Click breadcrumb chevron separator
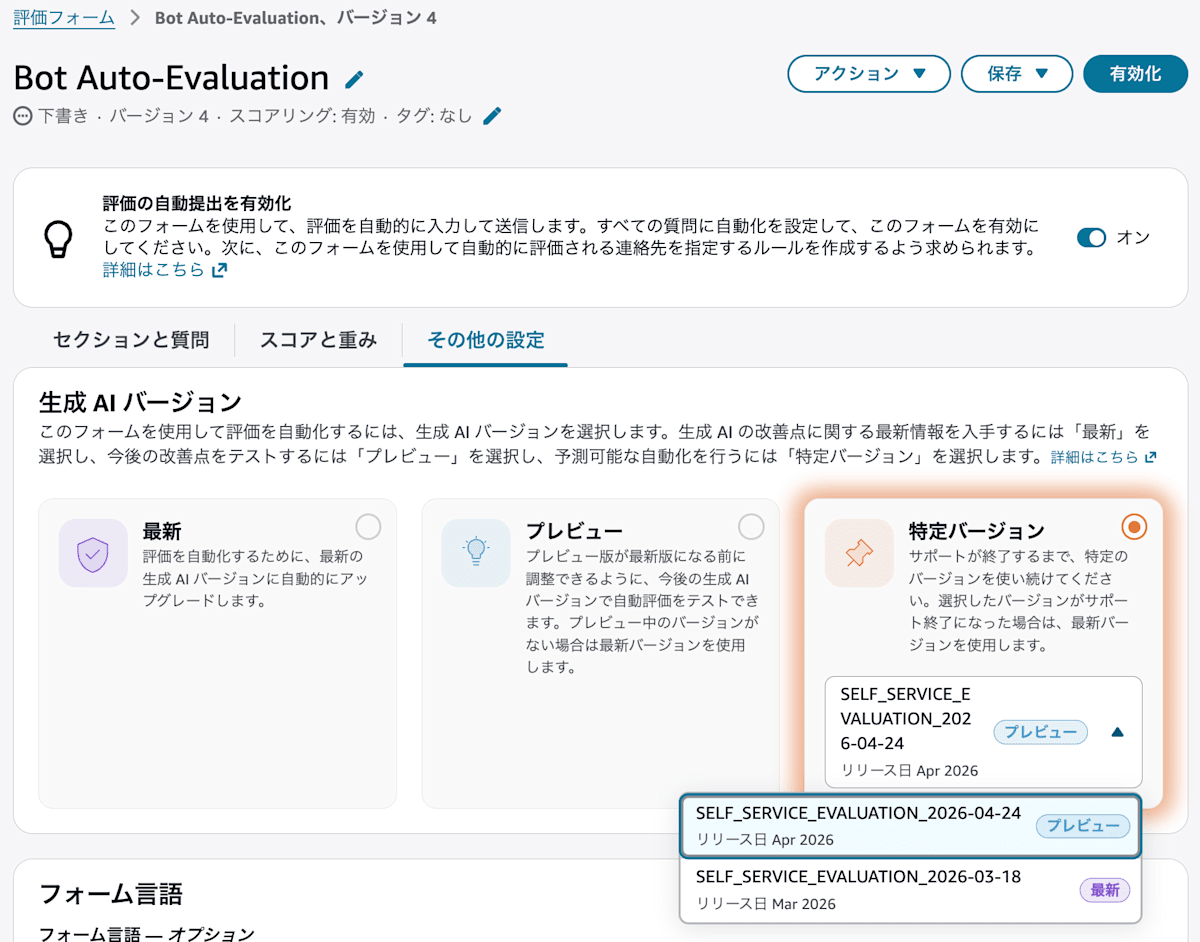Image resolution: width=1200 pixels, height=942 pixels. pyautogui.click(x=135, y=18)
